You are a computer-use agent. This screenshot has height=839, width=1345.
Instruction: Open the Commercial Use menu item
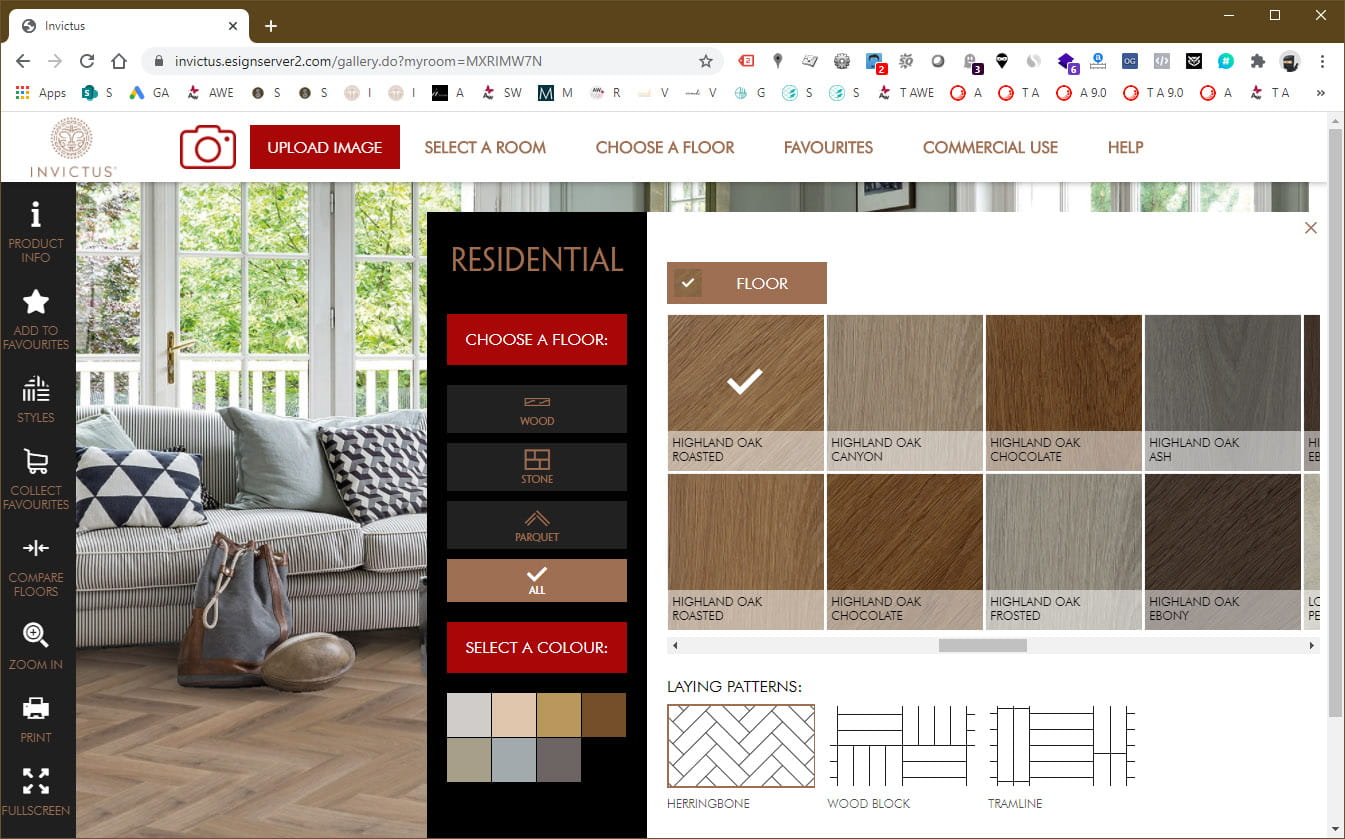[990, 147]
